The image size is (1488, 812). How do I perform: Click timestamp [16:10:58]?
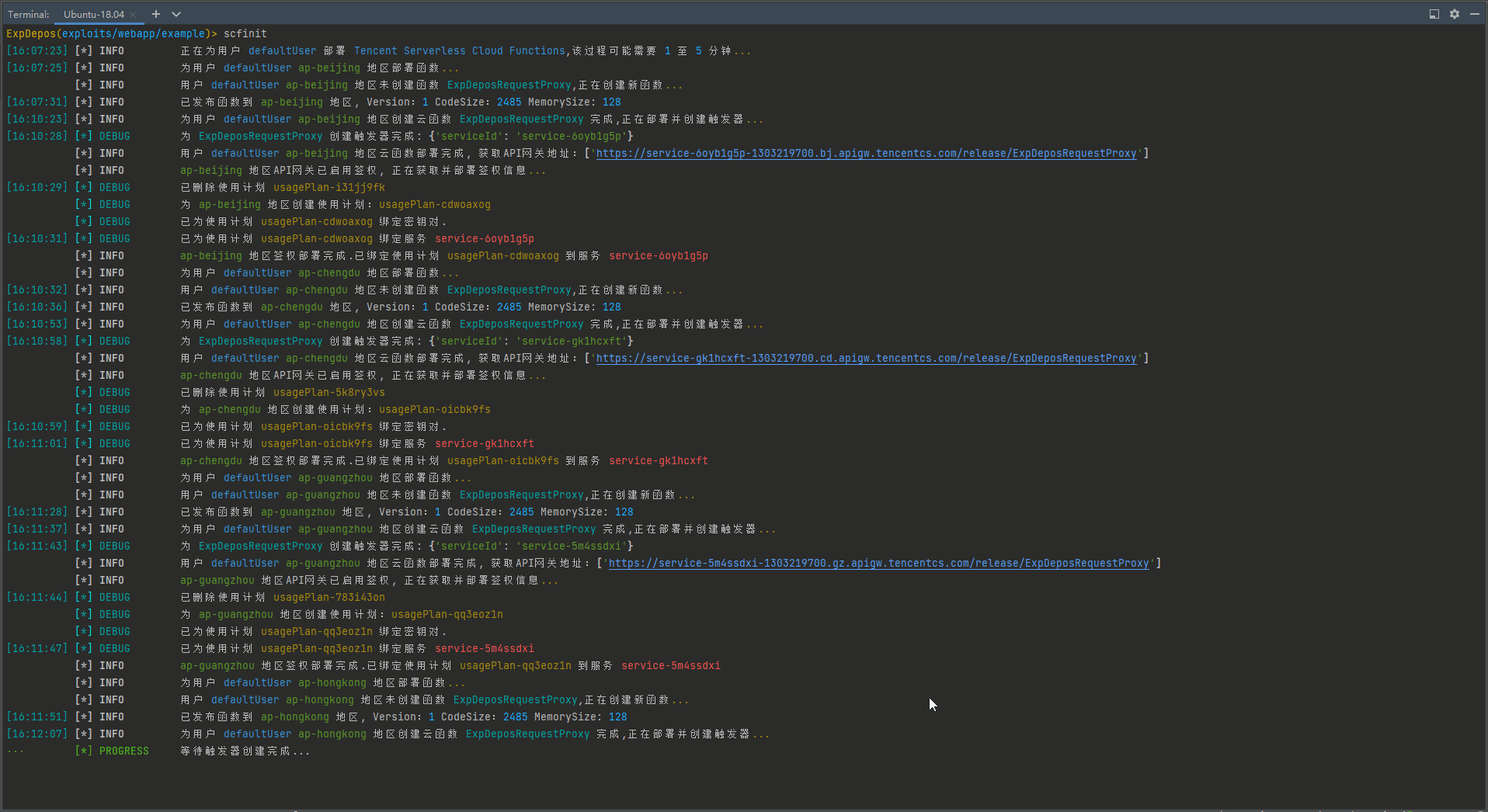pyautogui.click(x=37, y=342)
